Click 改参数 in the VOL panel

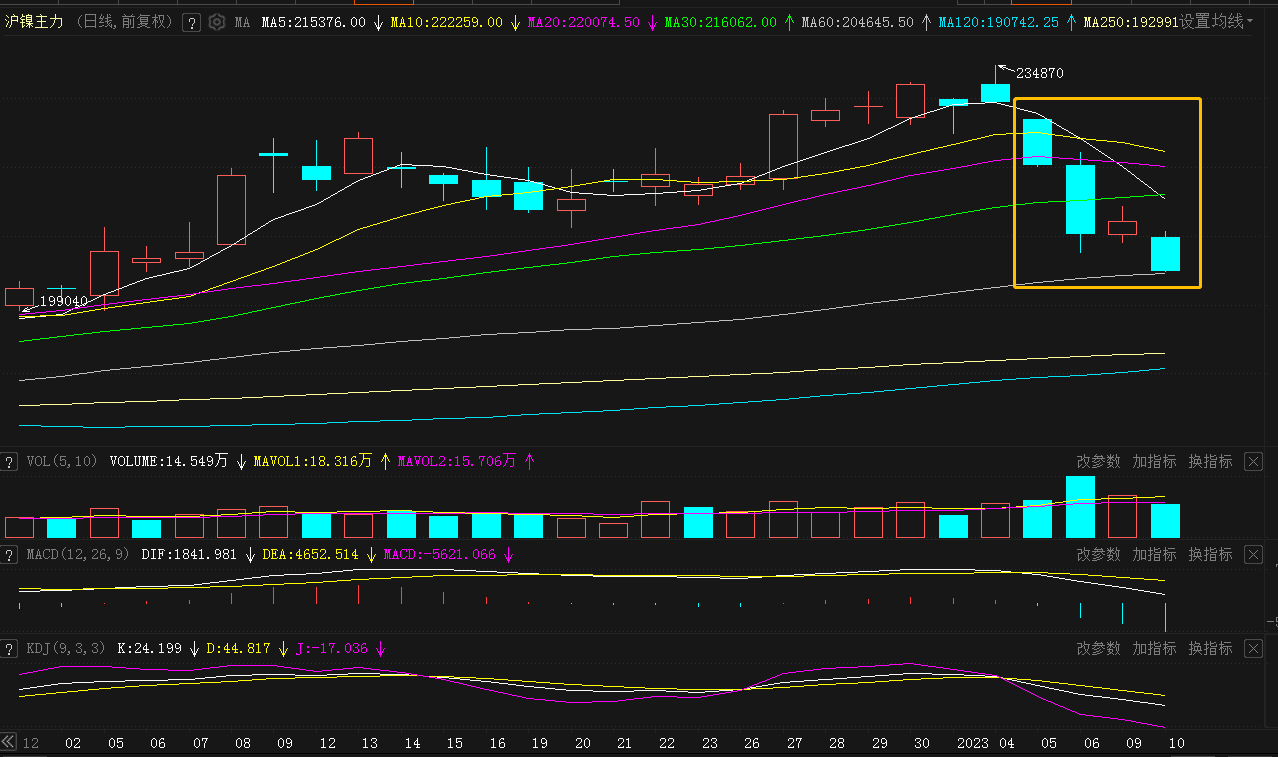coord(1098,461)
